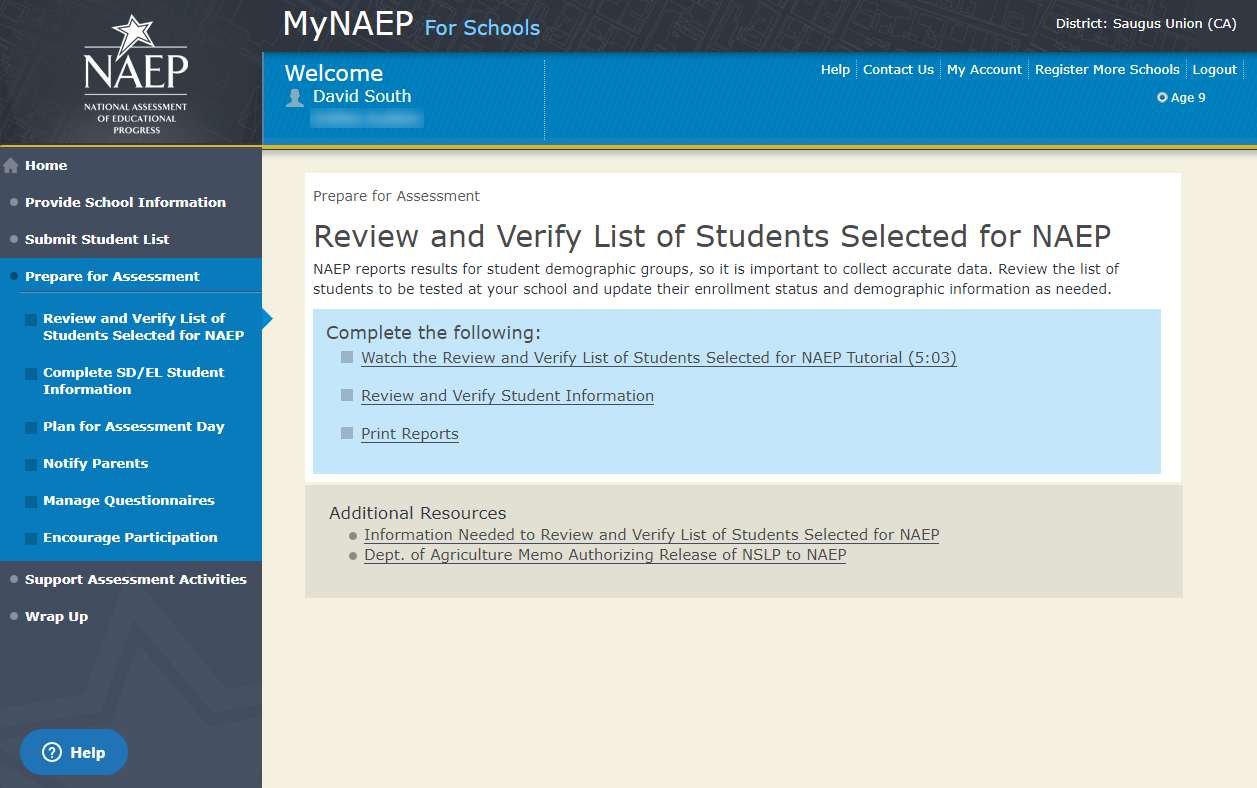The height and width of the screenshot is (788, 1257).
Task: Open Complete SD/EL Student Information
Action: click(133, 381)
